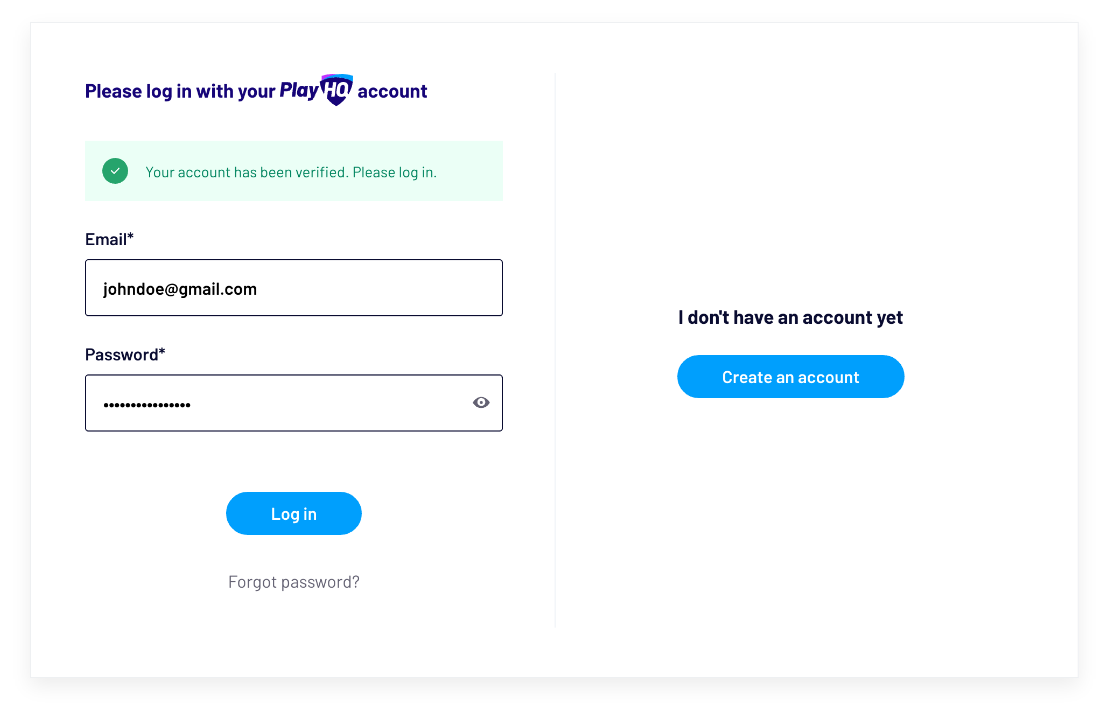Click the green verified checkmark icon
The image size is (1109, 716).
(115, 171)
